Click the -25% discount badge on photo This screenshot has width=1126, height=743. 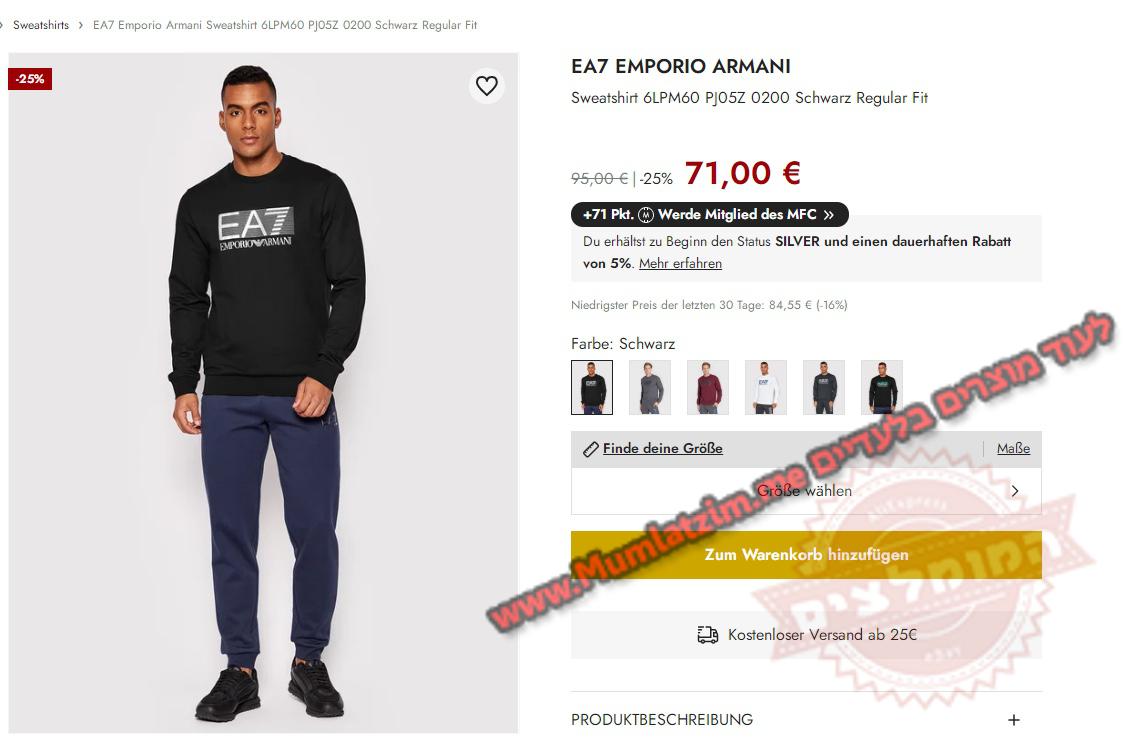point(30,79)
